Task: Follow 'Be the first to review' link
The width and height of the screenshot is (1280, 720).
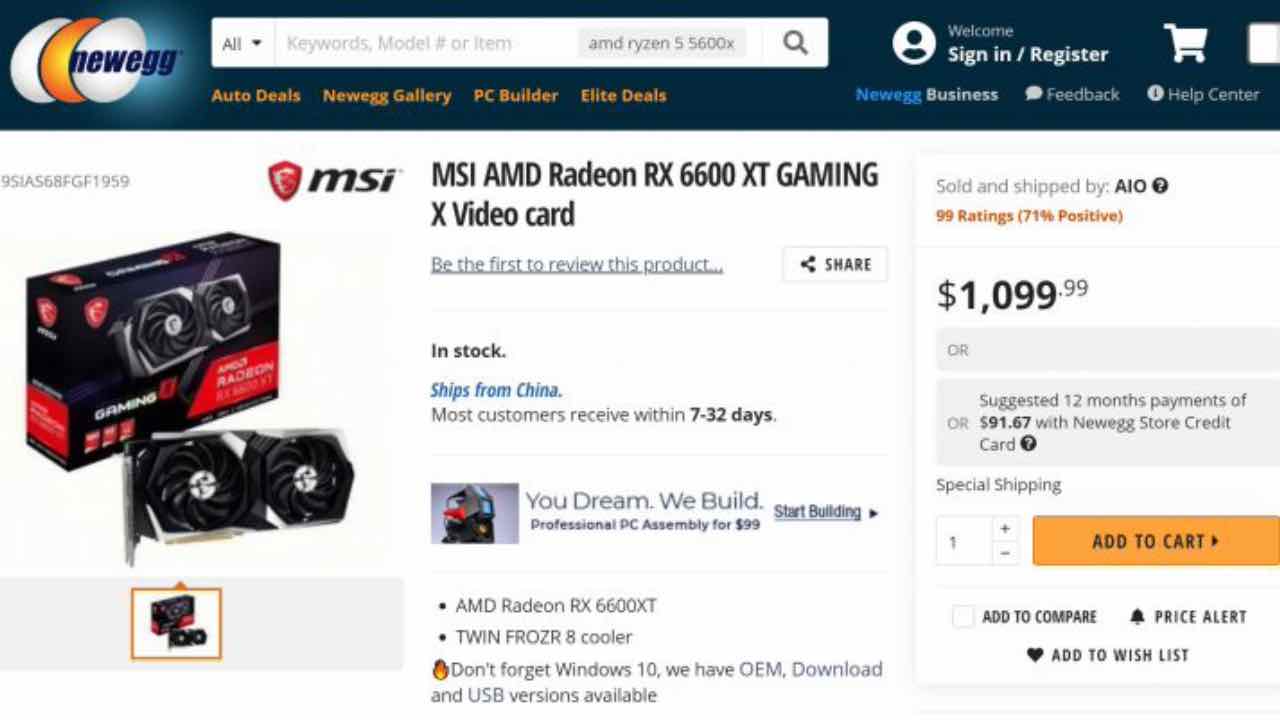Action: pos(577,264)
